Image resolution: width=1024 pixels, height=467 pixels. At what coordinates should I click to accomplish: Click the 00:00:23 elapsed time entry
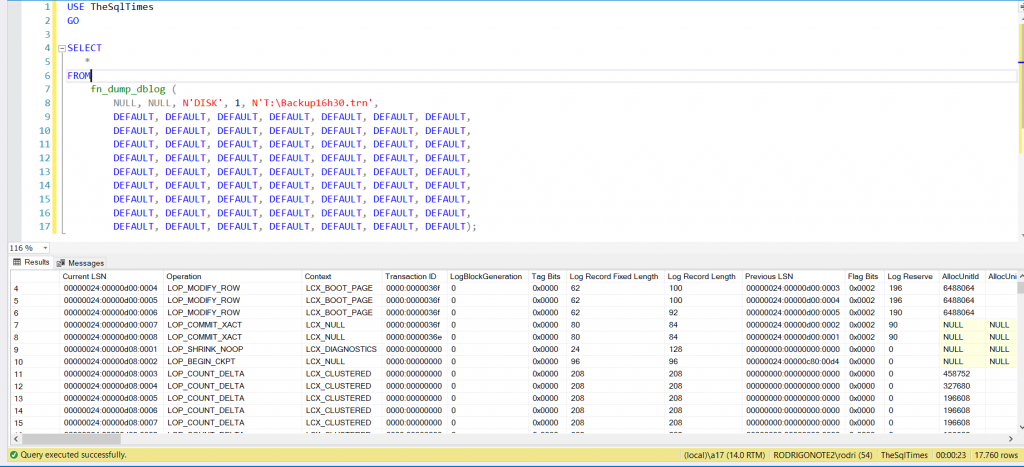[x=951, y=454]
